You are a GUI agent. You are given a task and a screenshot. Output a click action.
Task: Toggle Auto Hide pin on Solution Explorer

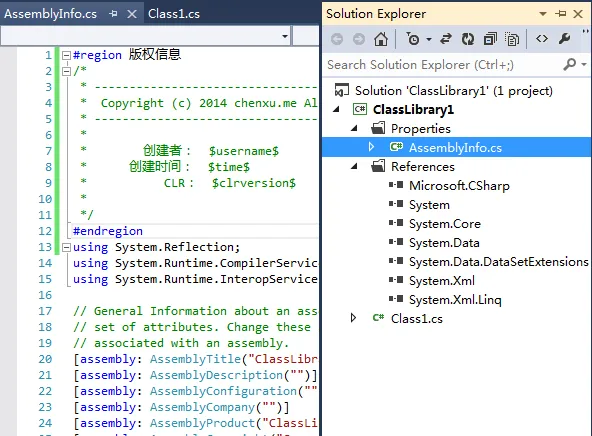[x=561, y=14]
